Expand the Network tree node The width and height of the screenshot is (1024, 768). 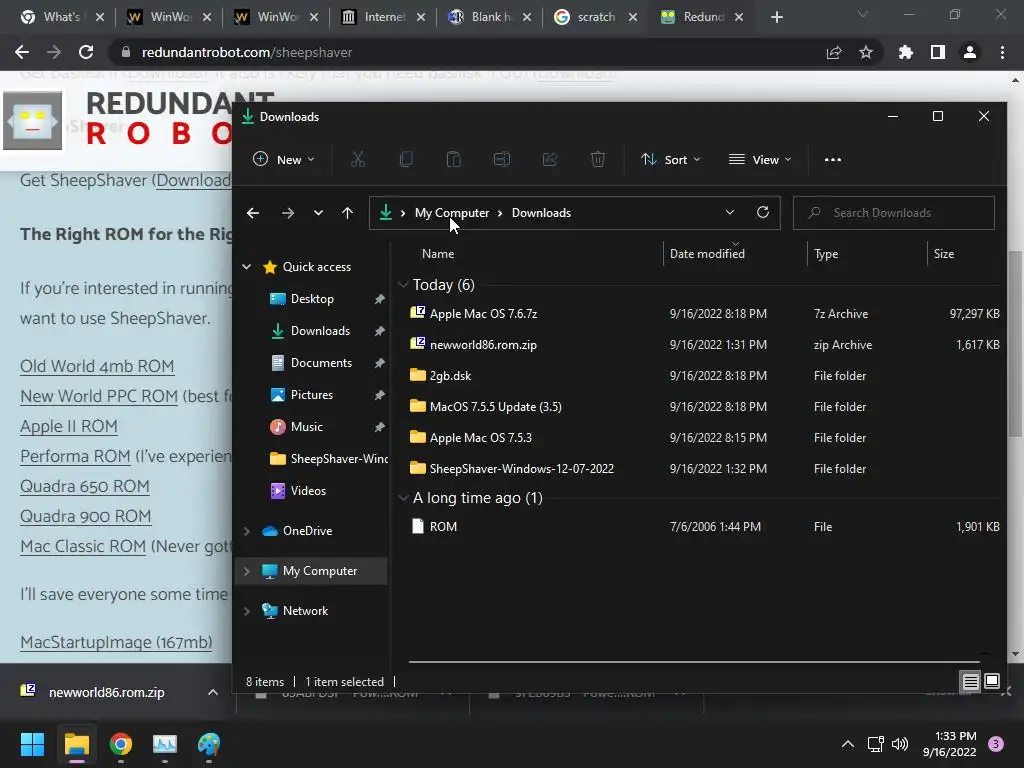tap(247, 611)
